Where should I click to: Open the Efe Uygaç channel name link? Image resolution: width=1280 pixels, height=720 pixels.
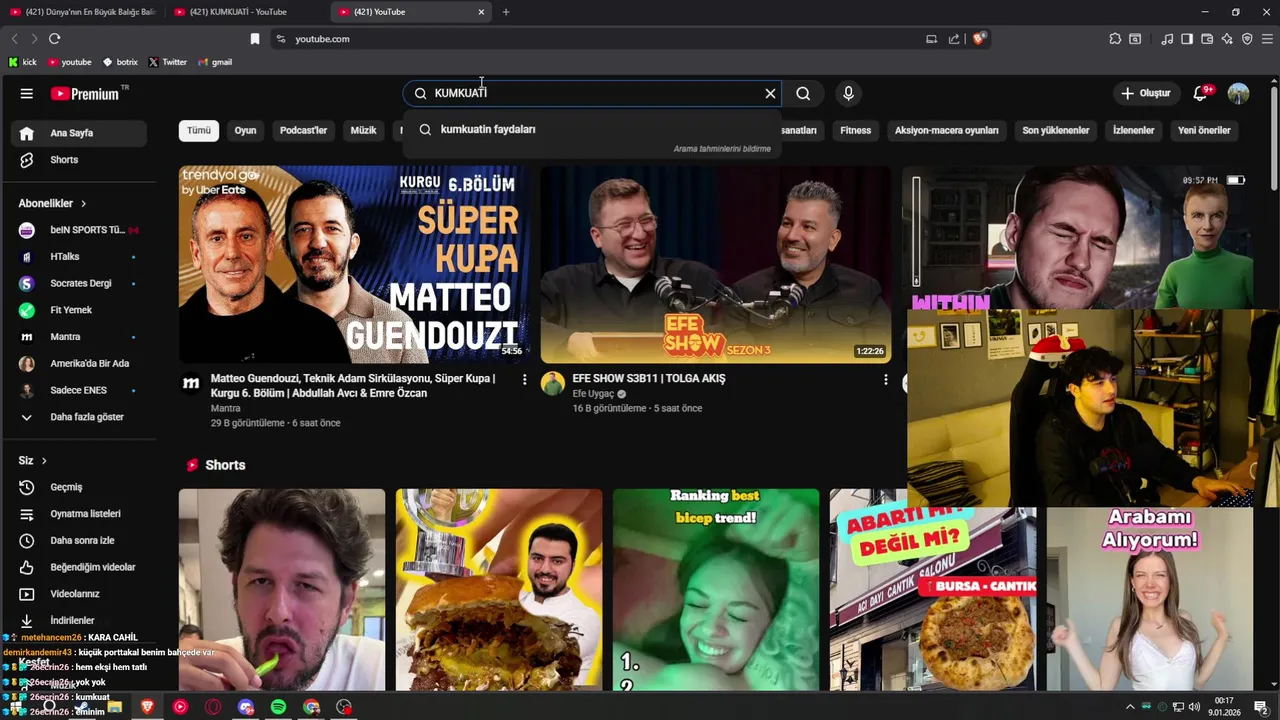click(594, 394)
